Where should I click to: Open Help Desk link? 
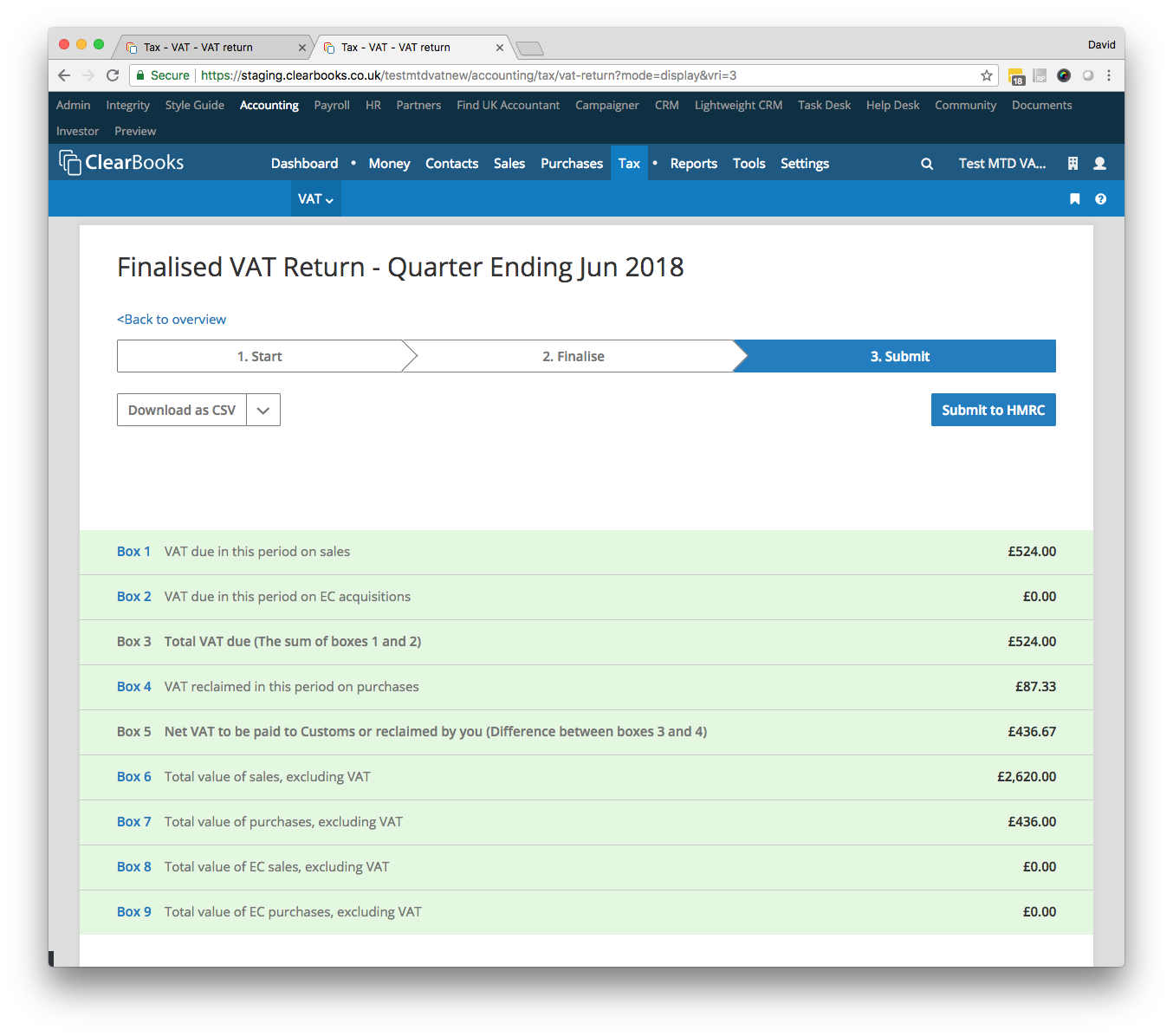(893, 106)
